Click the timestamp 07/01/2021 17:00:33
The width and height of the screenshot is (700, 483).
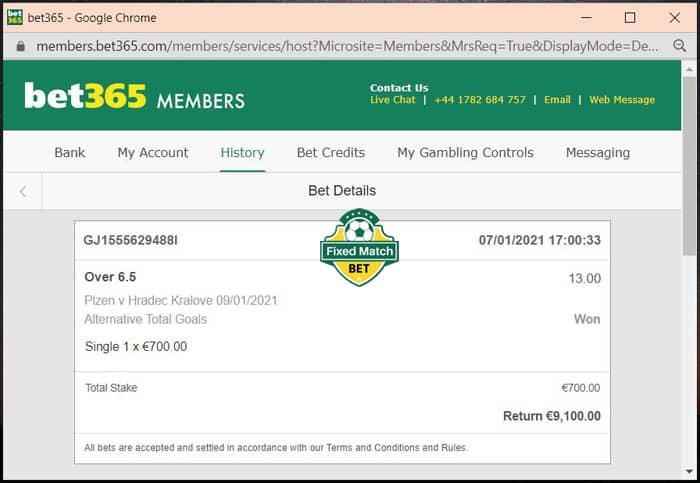[x=540, y=240]
